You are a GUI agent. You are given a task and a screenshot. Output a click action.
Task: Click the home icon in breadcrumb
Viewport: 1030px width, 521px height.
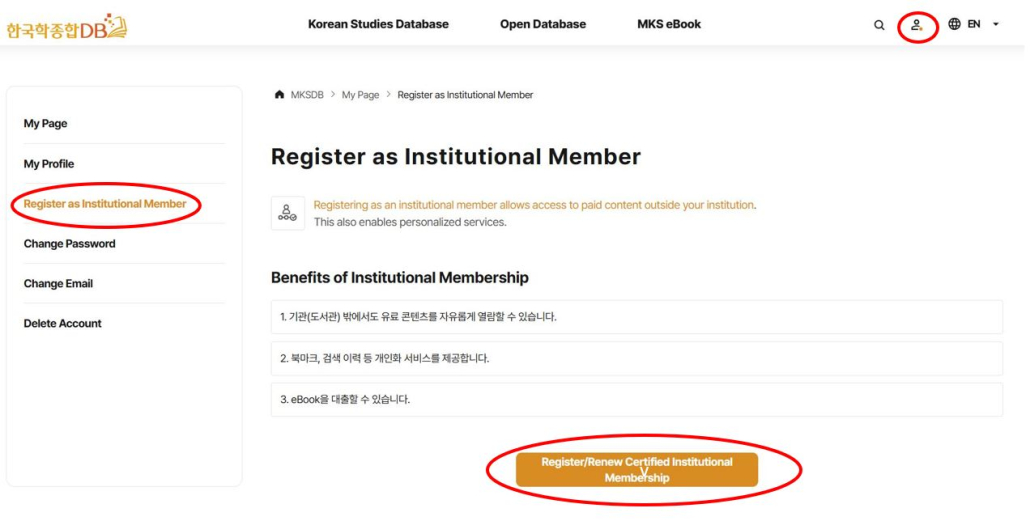click(279, 95)
